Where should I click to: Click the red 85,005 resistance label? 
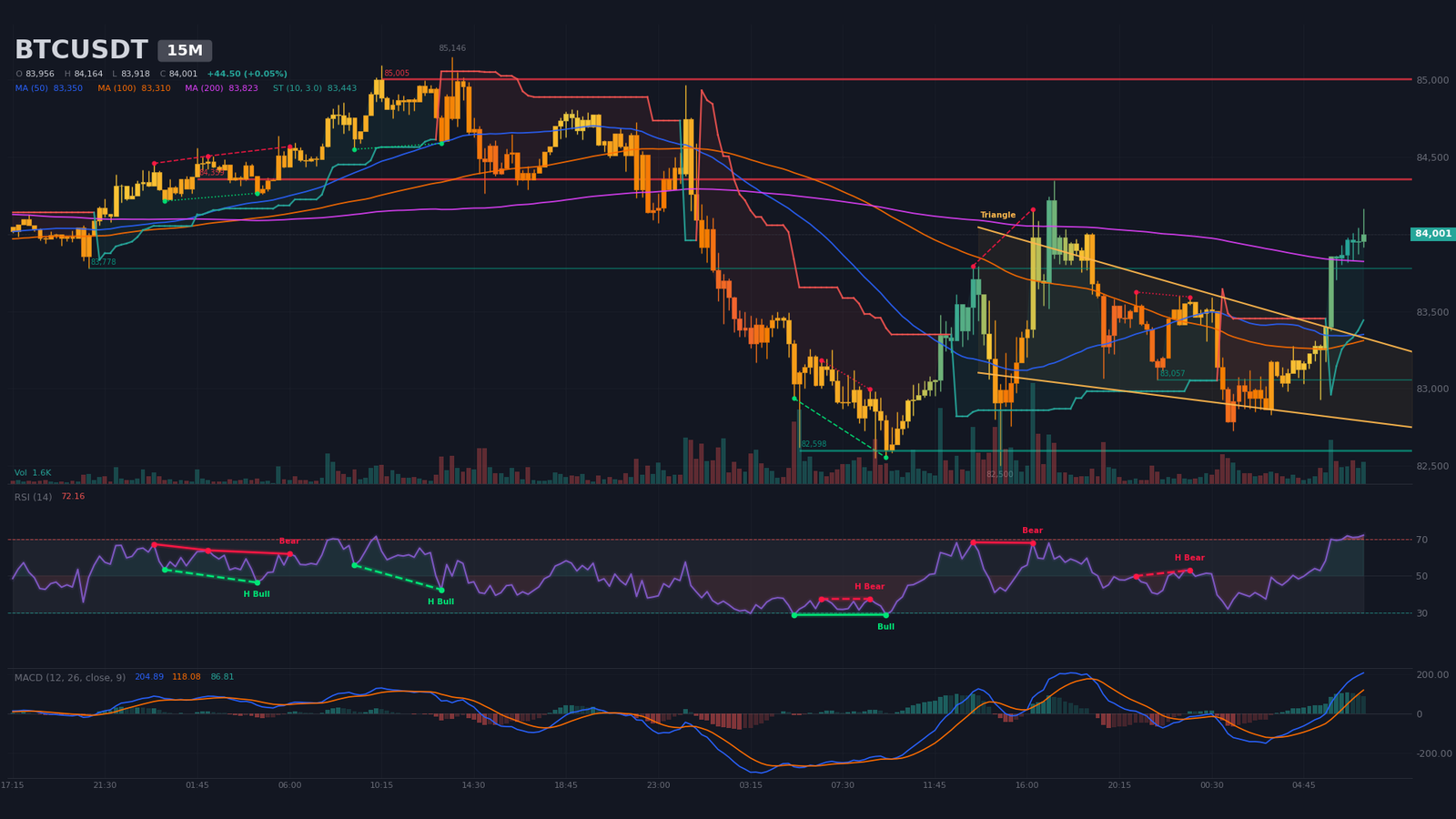pyautogui.click(x=396, y=74)
